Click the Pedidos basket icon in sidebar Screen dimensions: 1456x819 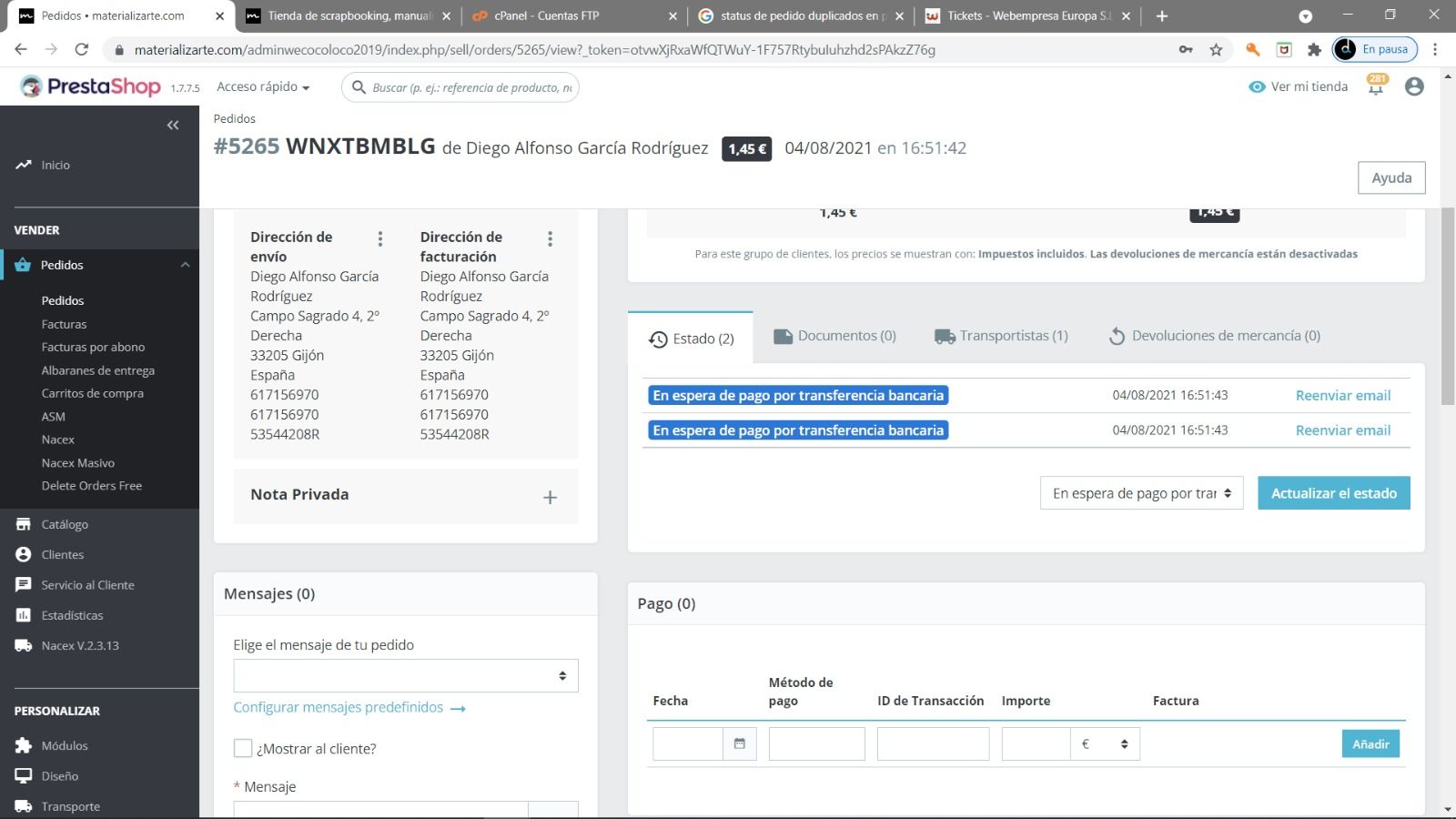(x=24, y=265)
